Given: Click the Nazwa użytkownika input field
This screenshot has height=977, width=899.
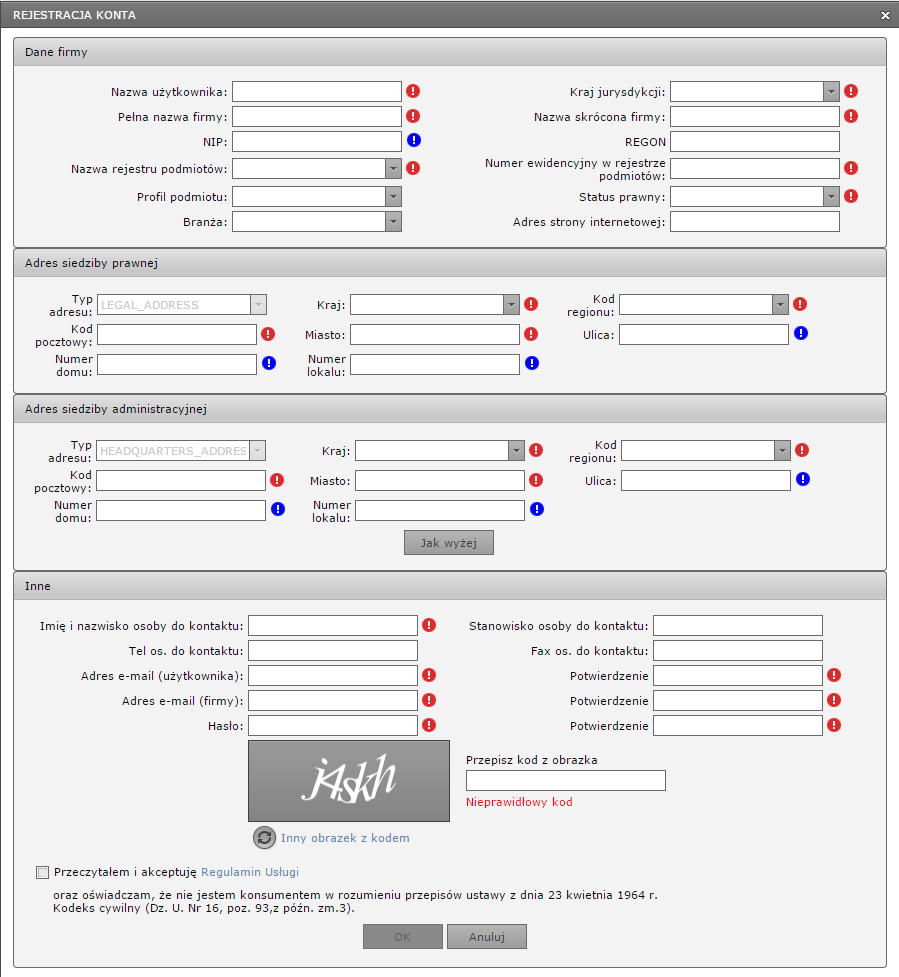Looking at the screenshot, I should click(317, 92).
